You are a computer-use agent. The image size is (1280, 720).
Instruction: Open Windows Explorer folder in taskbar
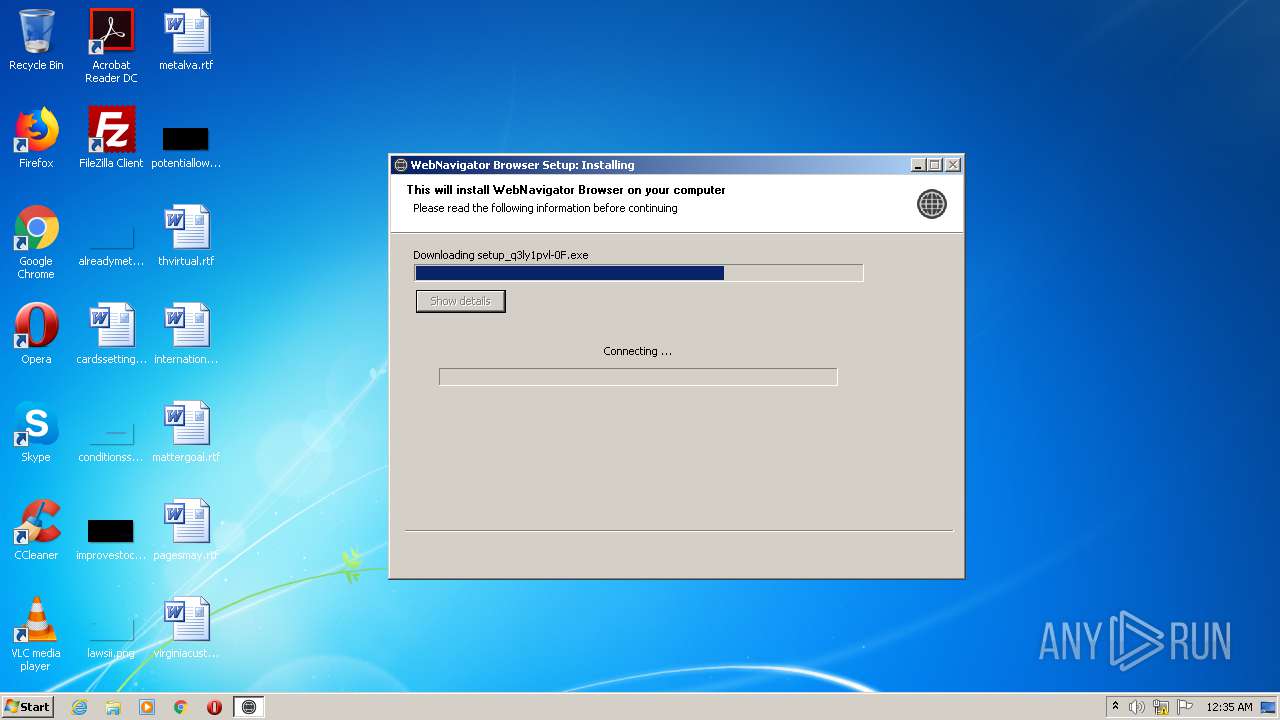click(113, 707)
